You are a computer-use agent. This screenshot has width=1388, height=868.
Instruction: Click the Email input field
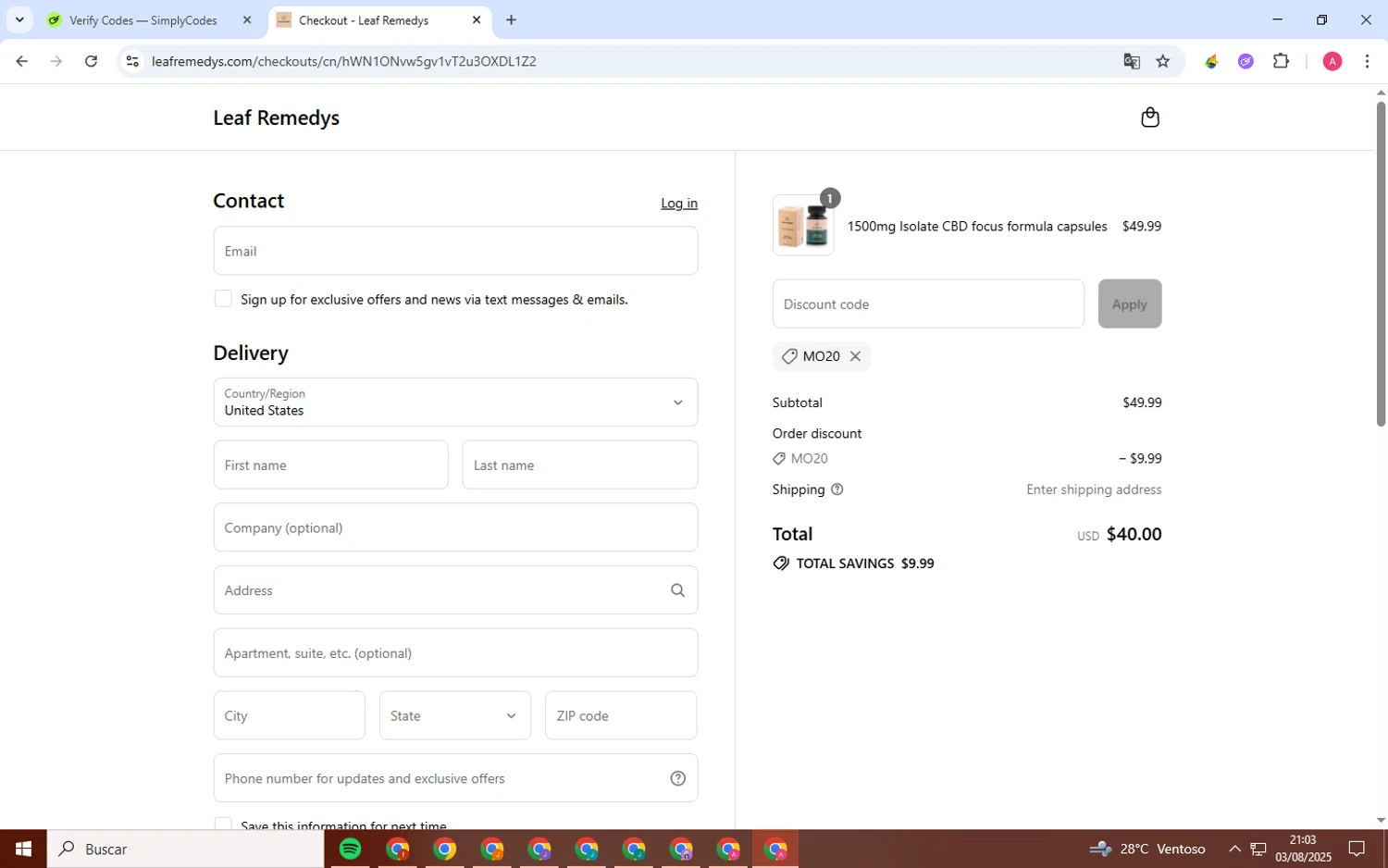coord(455,251)
